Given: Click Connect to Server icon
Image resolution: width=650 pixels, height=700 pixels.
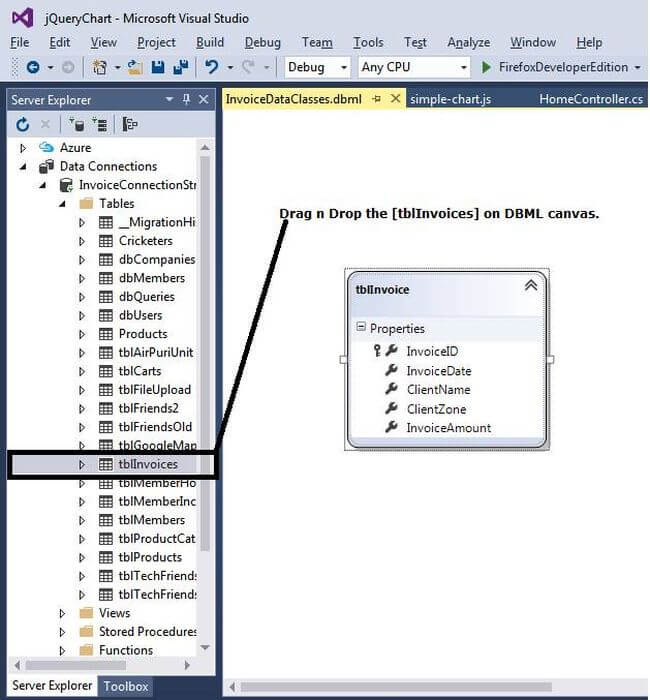Looking at the screenshot, I should 100,125.
